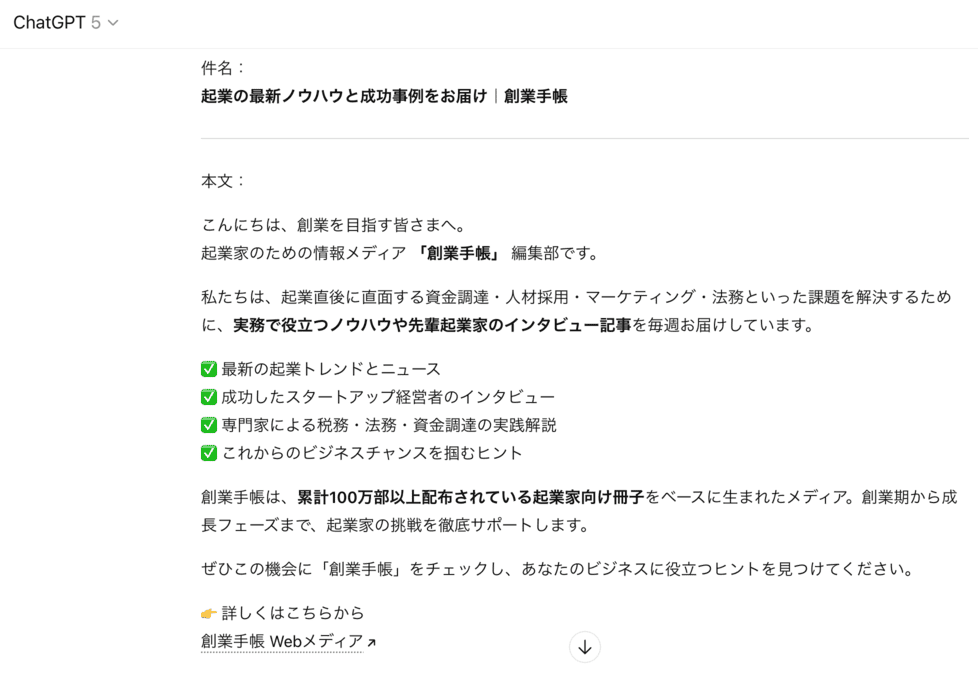
Task: Click the green check beside これからのビジネスチャンス
Action: tap(209, 453)
